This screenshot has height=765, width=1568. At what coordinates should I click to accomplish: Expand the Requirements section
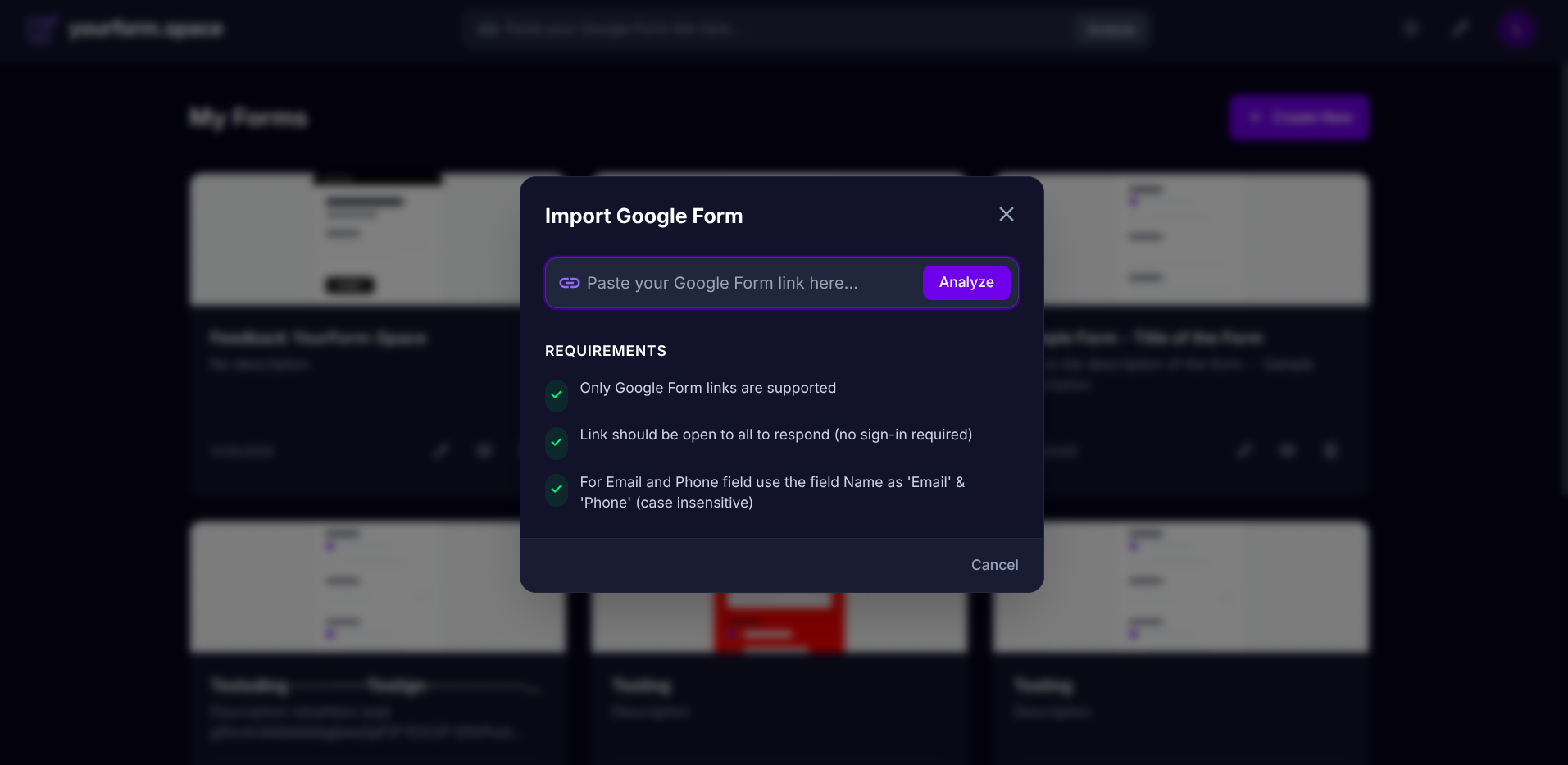[605, 350]
